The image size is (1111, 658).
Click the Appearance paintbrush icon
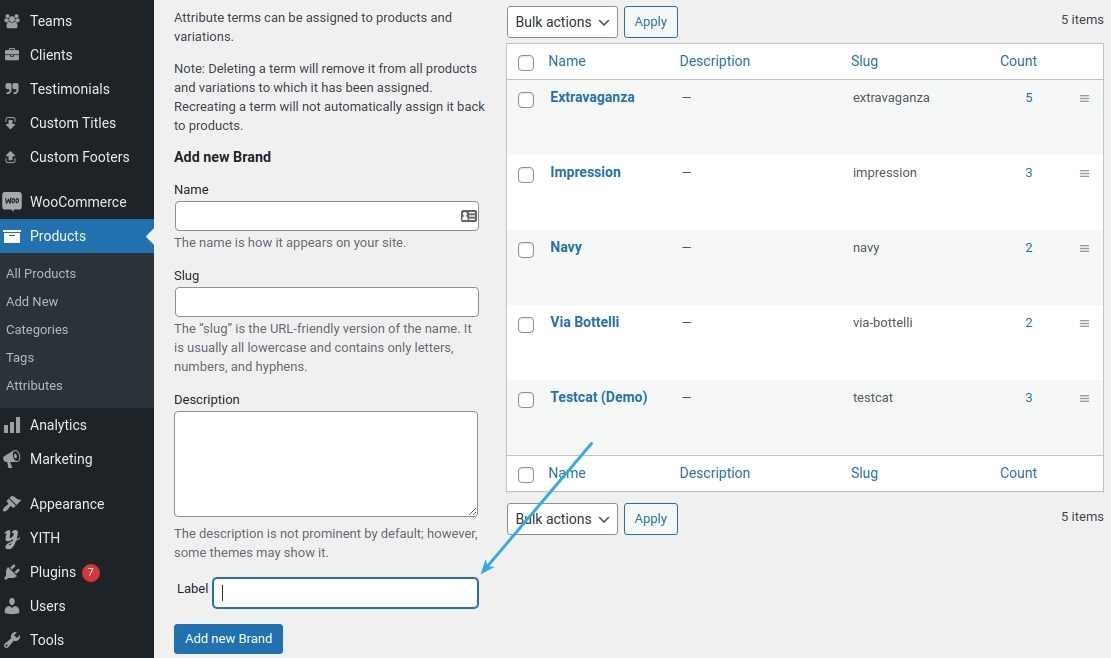pyautogui.click(x=12, y=504)
